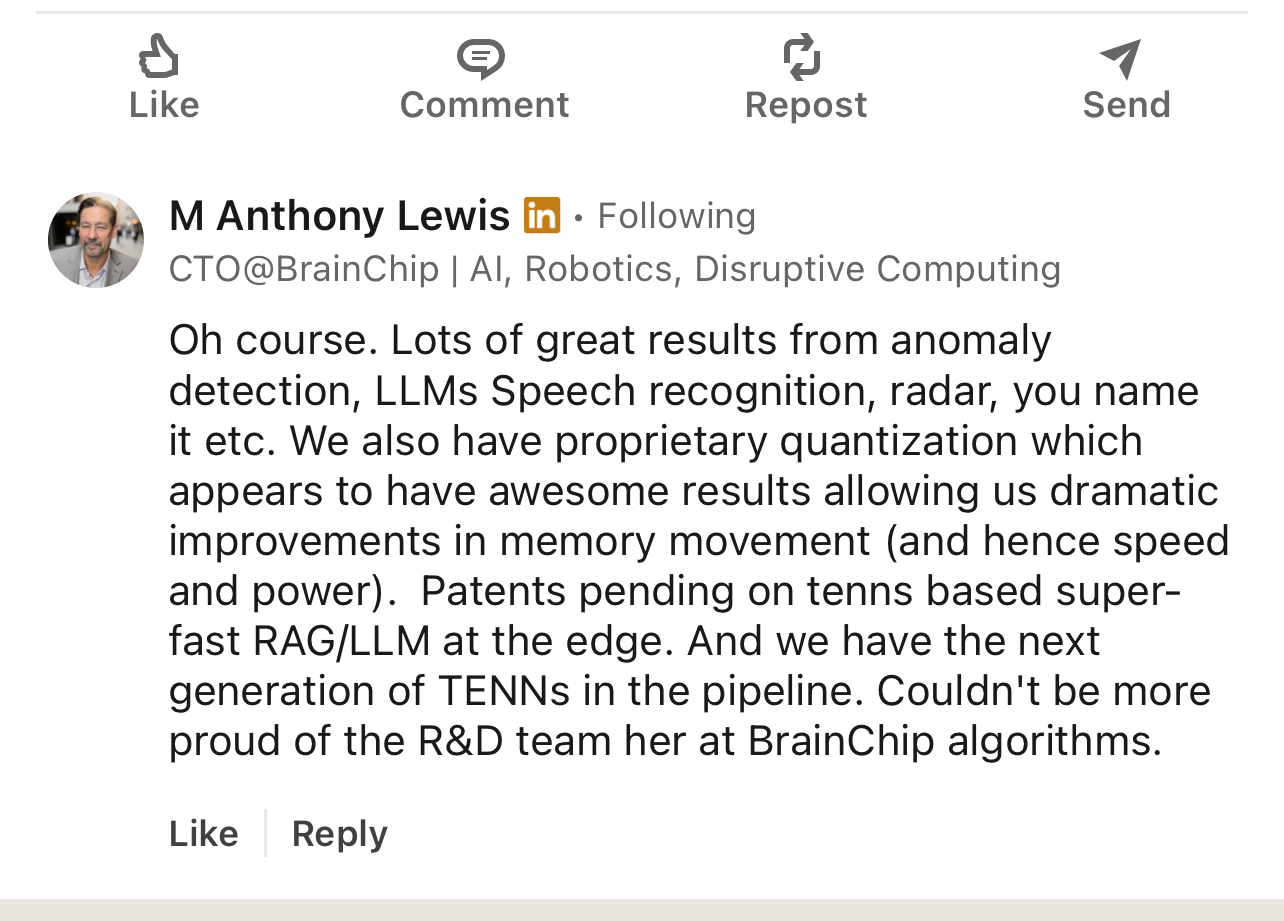The height and width of the screenshot is (921, 1284).
Task: Open M Anthony Lewis's profile photo
Action: [96, 240]
